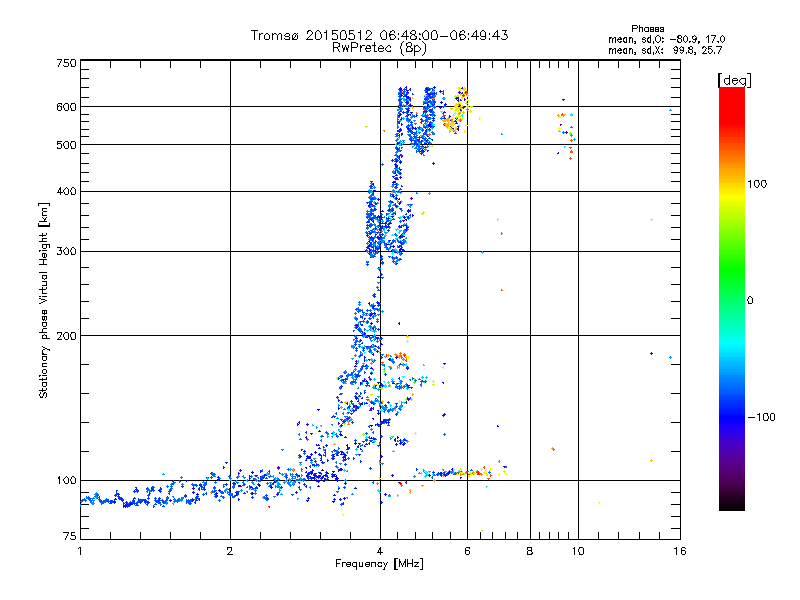This screenshot has height=600, width=800.
Task: Click the y-axis tick label '300'
Action: (x=67, y=252)
